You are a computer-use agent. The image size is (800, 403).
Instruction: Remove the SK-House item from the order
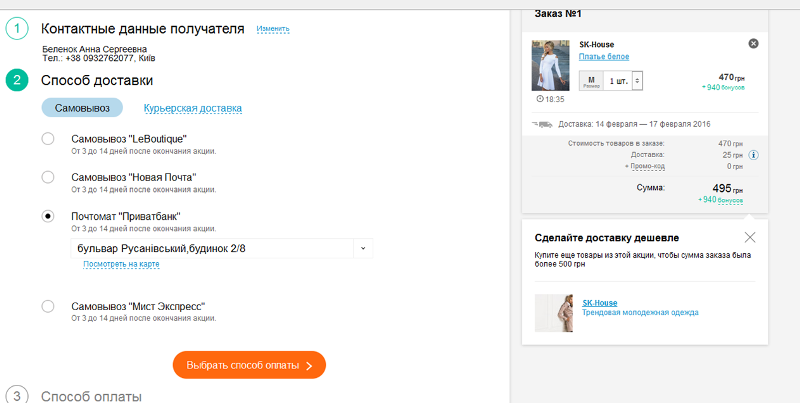point(753,43)
